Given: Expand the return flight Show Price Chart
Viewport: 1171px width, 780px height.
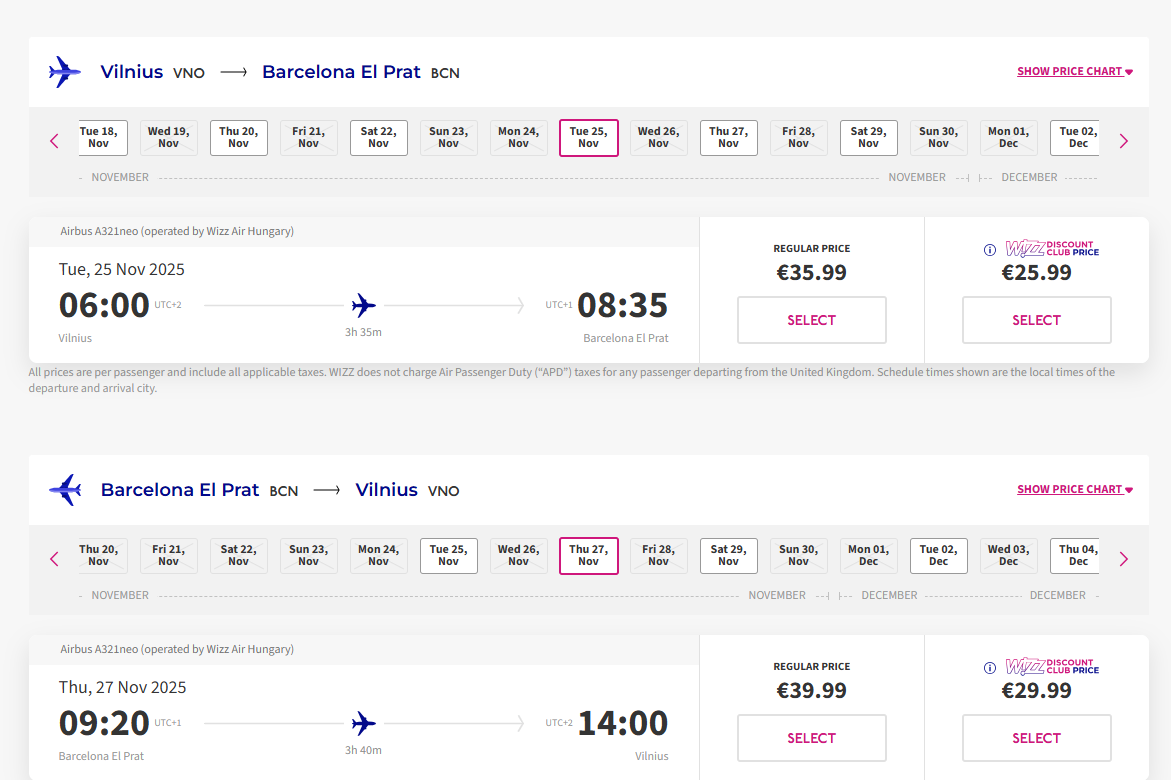Looking at the screenshot, I should pyautogui.click(x=1074, y=490).
